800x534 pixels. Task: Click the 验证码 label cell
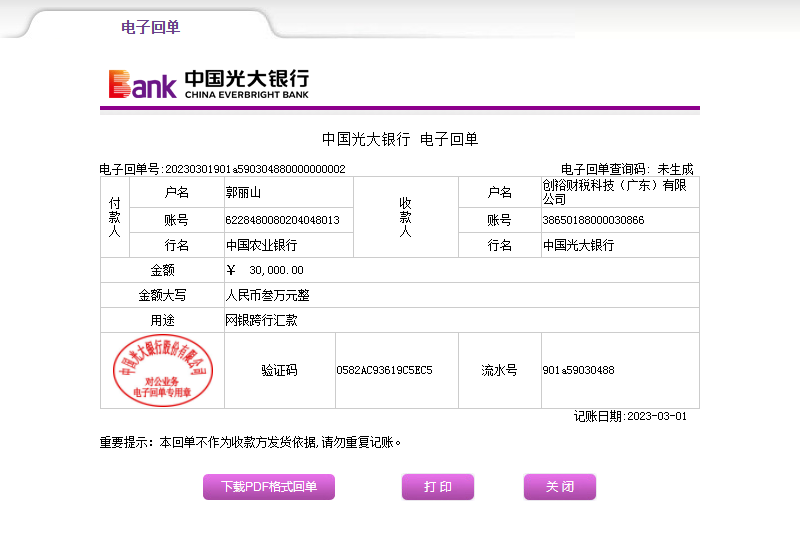point(280,370)
